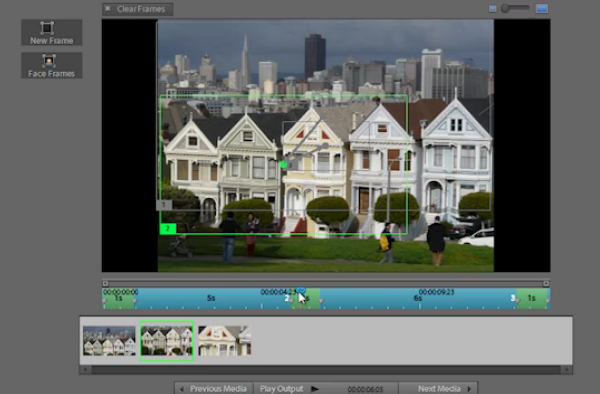Click the large zoom-in icon beside the zoom slider

tap(542, 8)
